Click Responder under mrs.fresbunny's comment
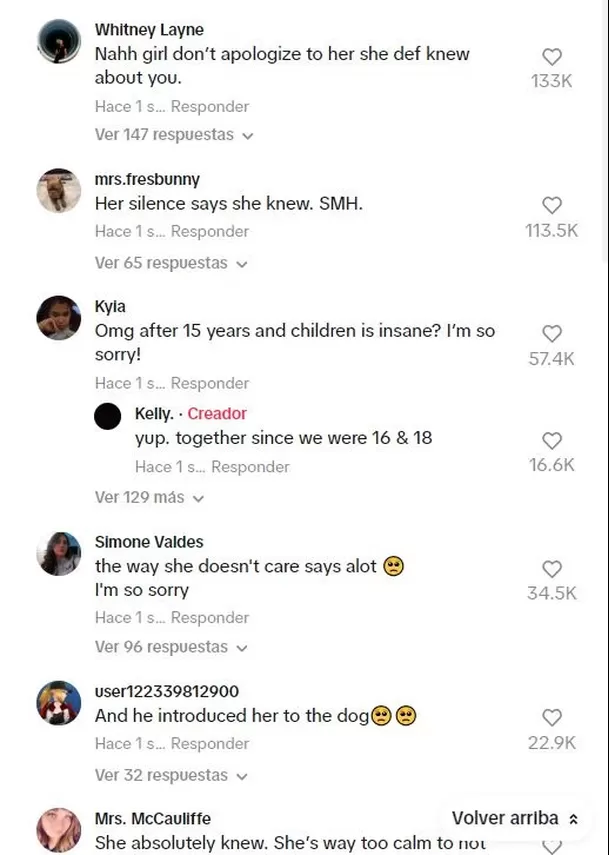Image resolution: width=609 pixels, height=855 pixels. (x=213, y=231)
